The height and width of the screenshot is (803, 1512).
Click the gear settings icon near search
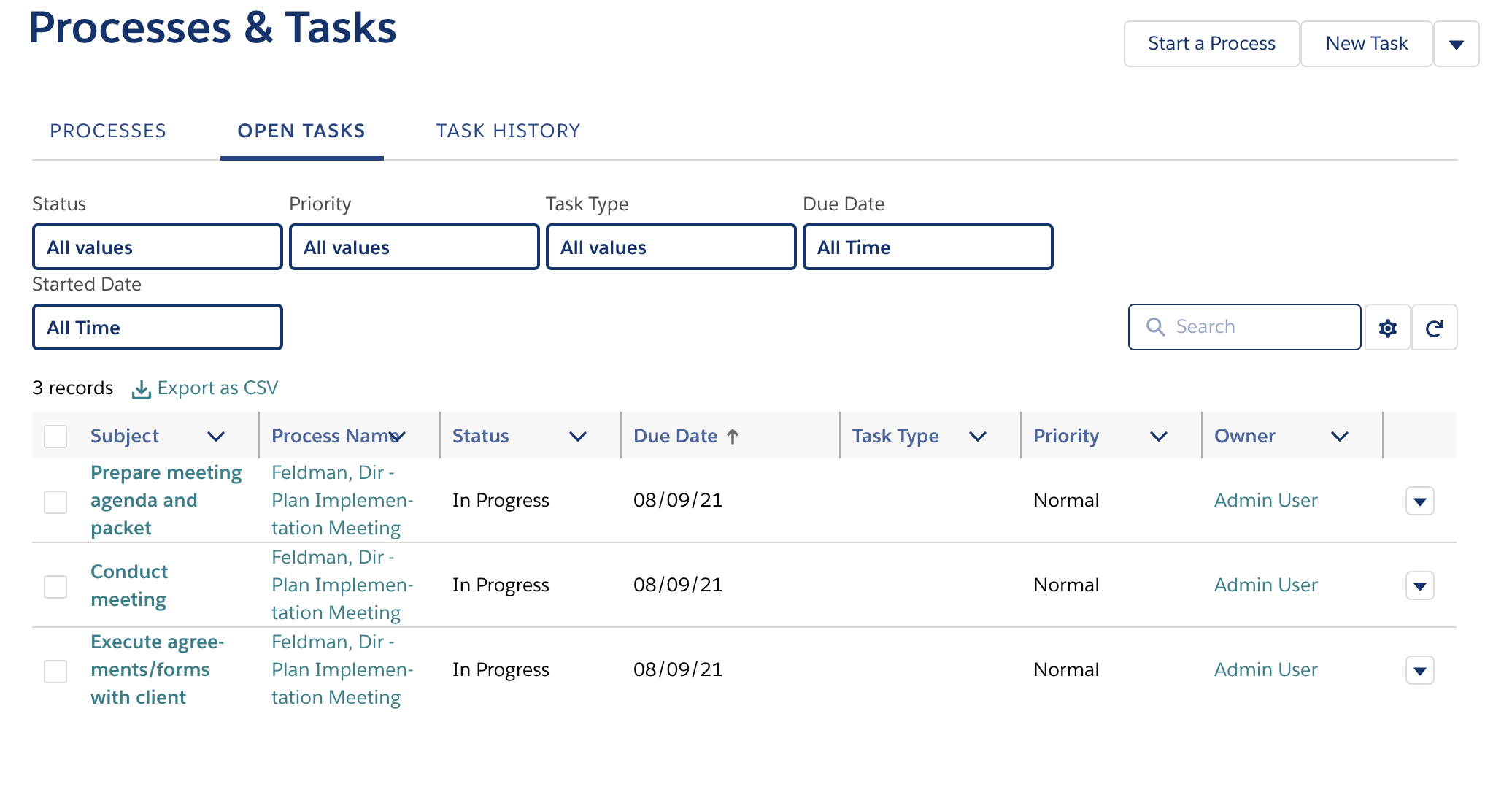tap(1388, 327)
